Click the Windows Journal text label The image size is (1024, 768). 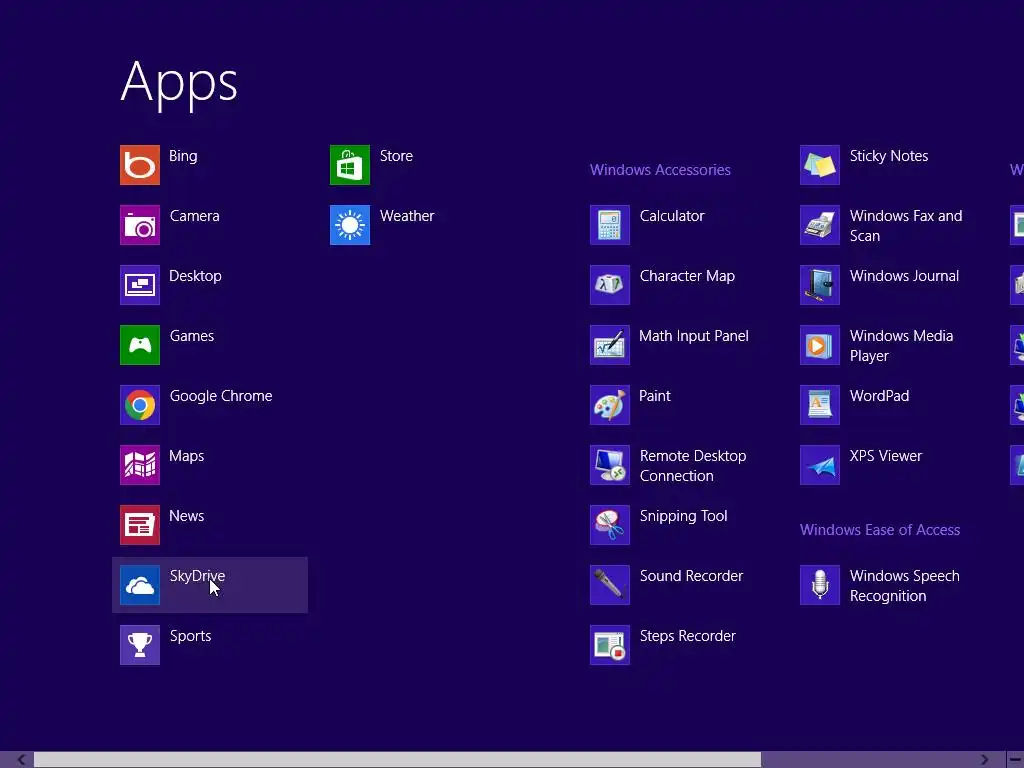(x=904, y=276)
